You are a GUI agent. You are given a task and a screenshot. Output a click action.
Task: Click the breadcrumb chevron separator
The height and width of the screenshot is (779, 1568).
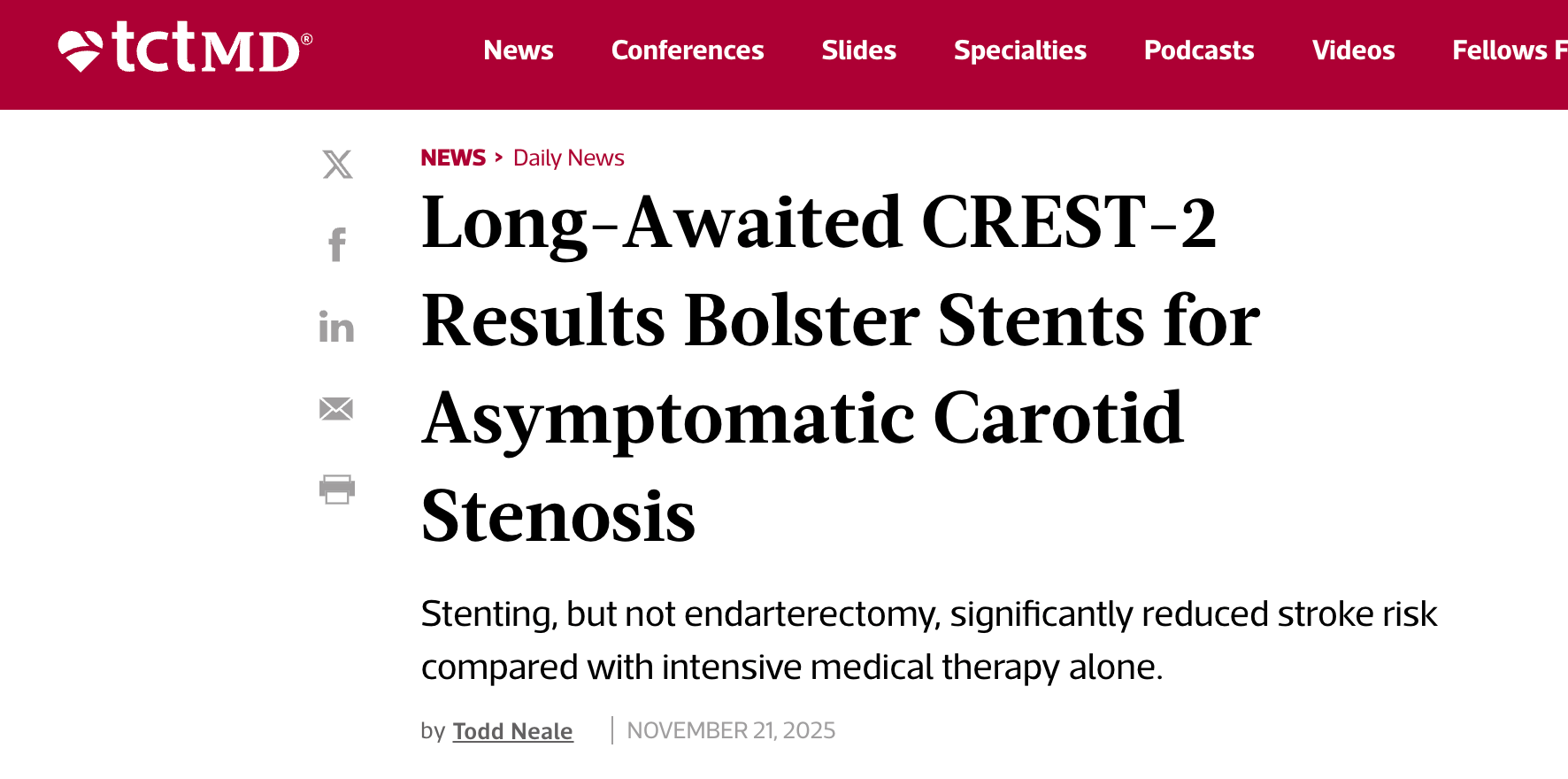[x=499, y=158]
